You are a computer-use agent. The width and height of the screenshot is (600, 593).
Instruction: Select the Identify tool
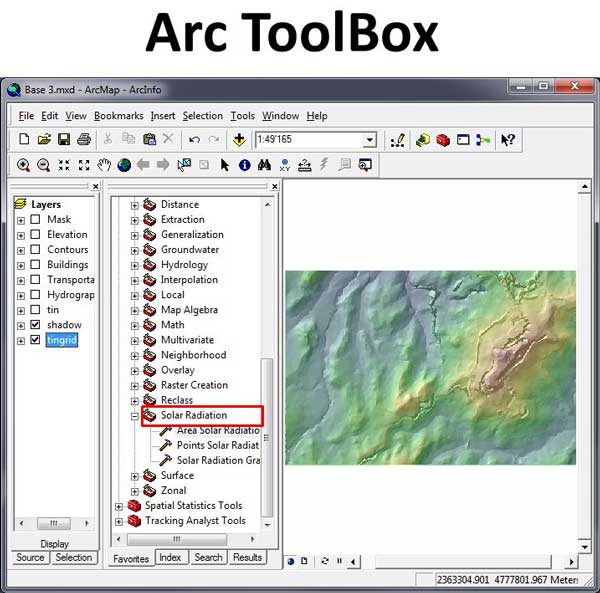pos(245,165)
